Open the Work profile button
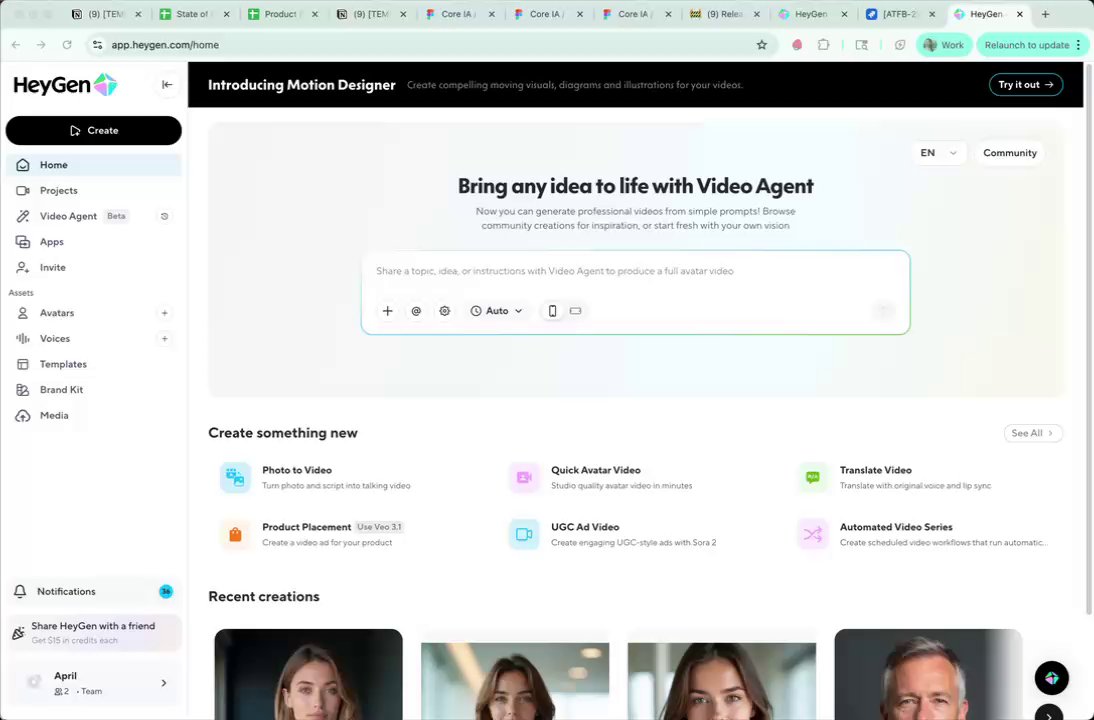This screenshot has height=720, width=1094. click(x=943, y=45)
